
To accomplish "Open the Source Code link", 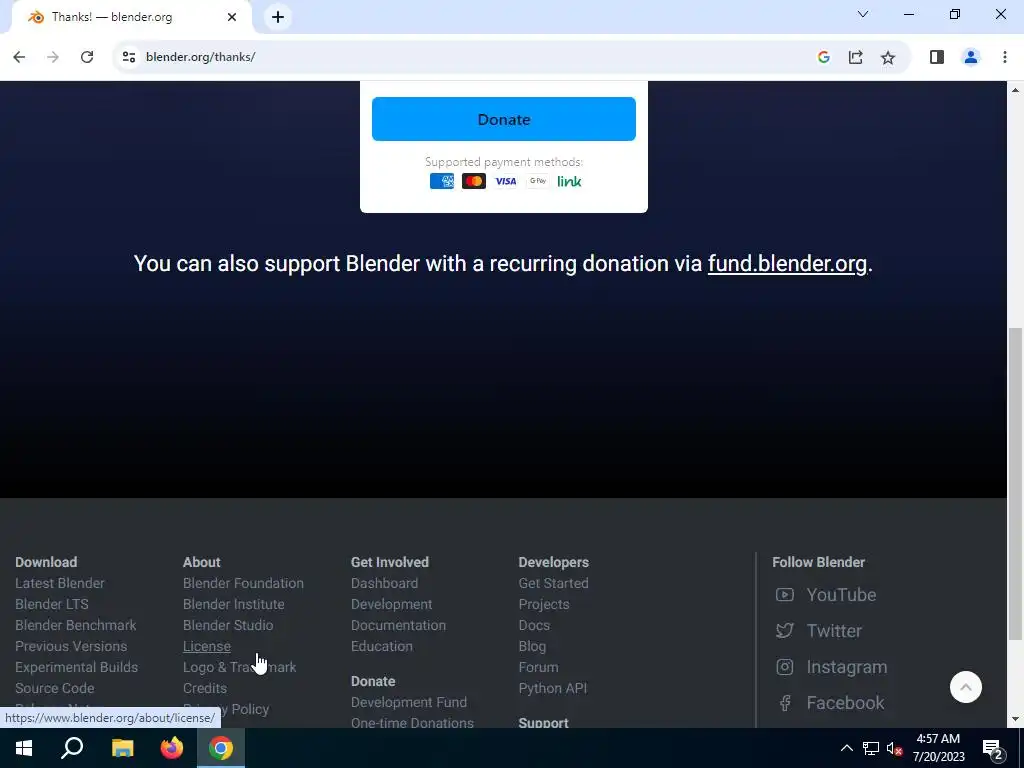I will 55,688.
